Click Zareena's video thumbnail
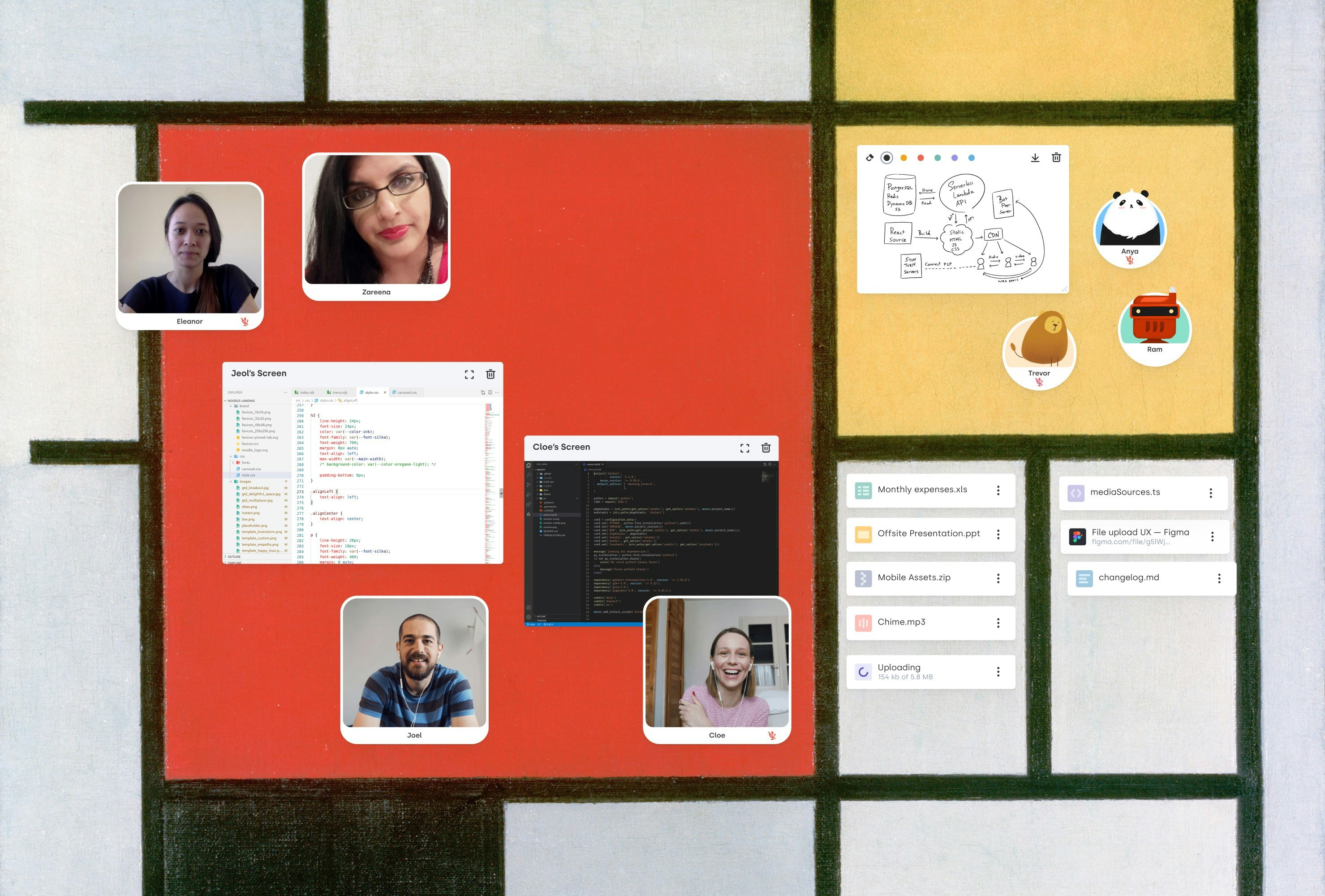1325x896 pixels. click(x=376, y=220)
